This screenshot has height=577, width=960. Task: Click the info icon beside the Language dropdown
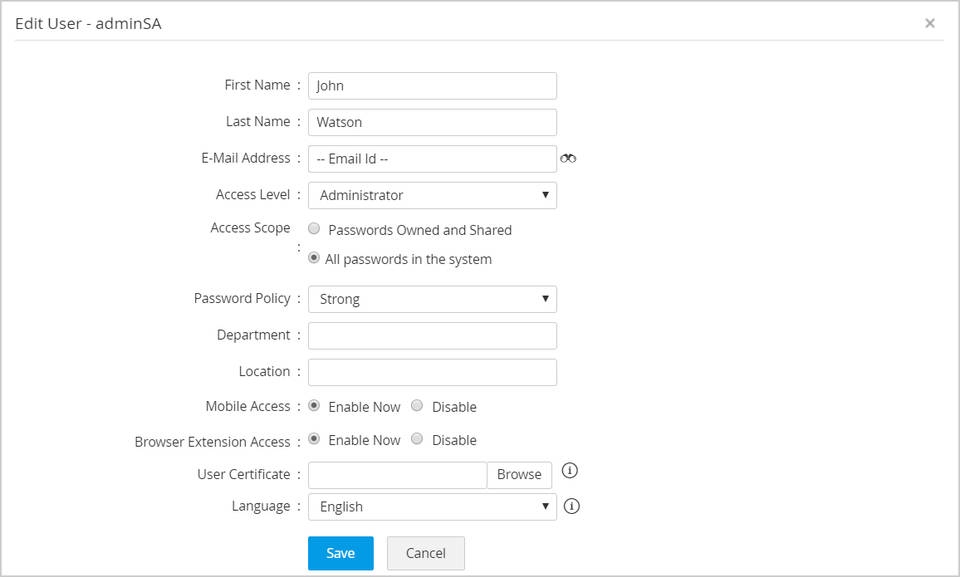point(569,506)
